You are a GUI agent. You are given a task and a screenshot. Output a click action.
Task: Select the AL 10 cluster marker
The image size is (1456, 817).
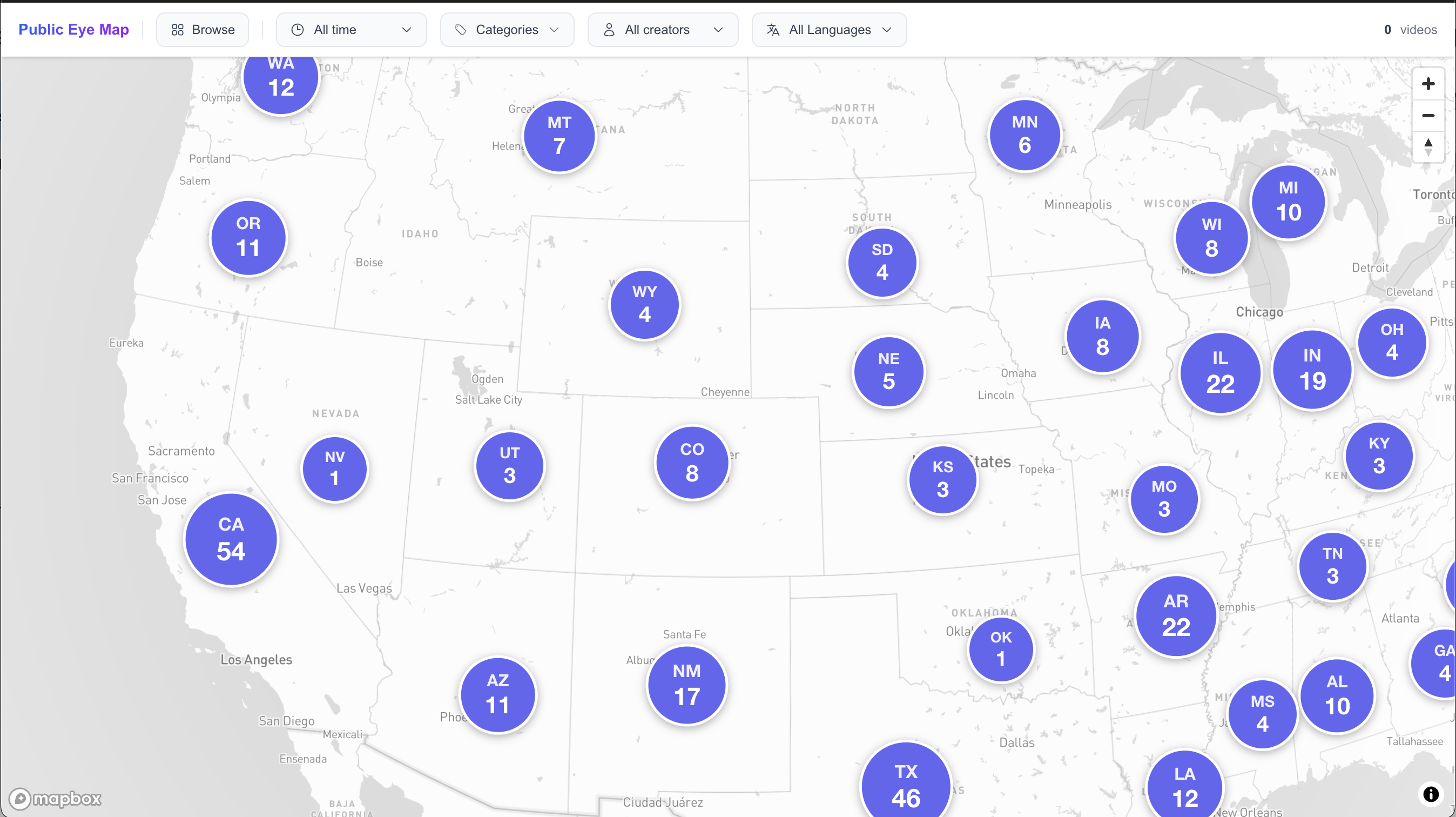coord(1337,696)
